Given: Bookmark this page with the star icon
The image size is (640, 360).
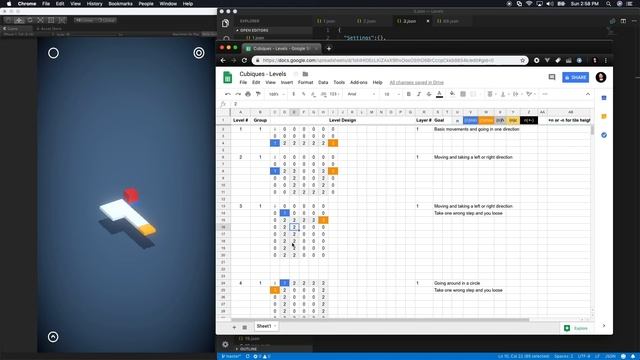Looking at the screenshot, I should point(522,60).
